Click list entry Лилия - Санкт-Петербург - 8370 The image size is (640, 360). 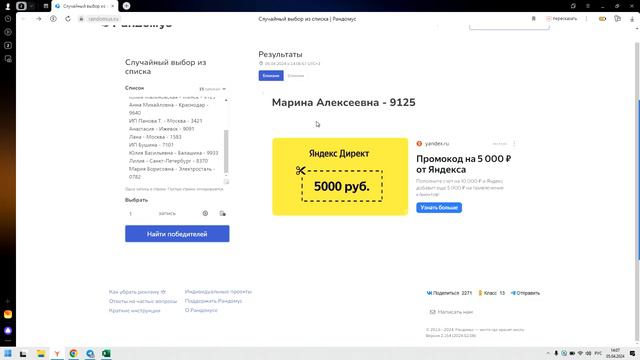pyautogui.click(x=168, y=161)
